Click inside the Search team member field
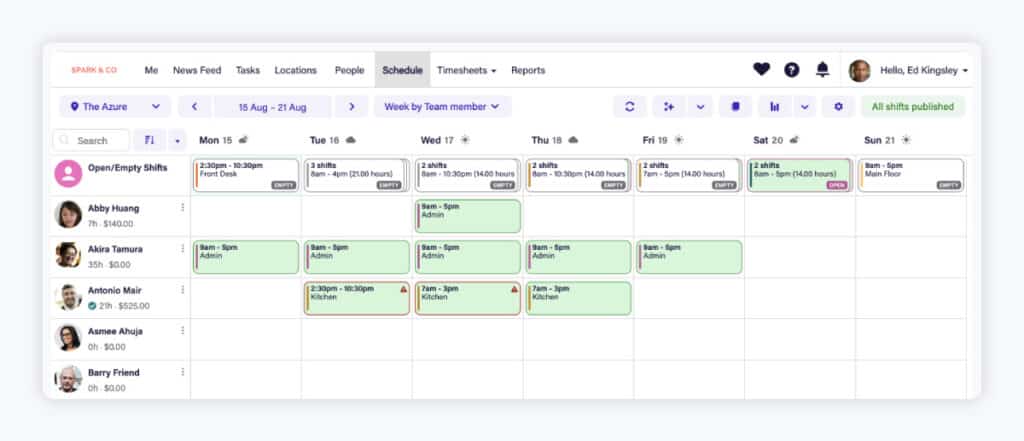Screen dimensions: 1024x441 tap(91, 140)
